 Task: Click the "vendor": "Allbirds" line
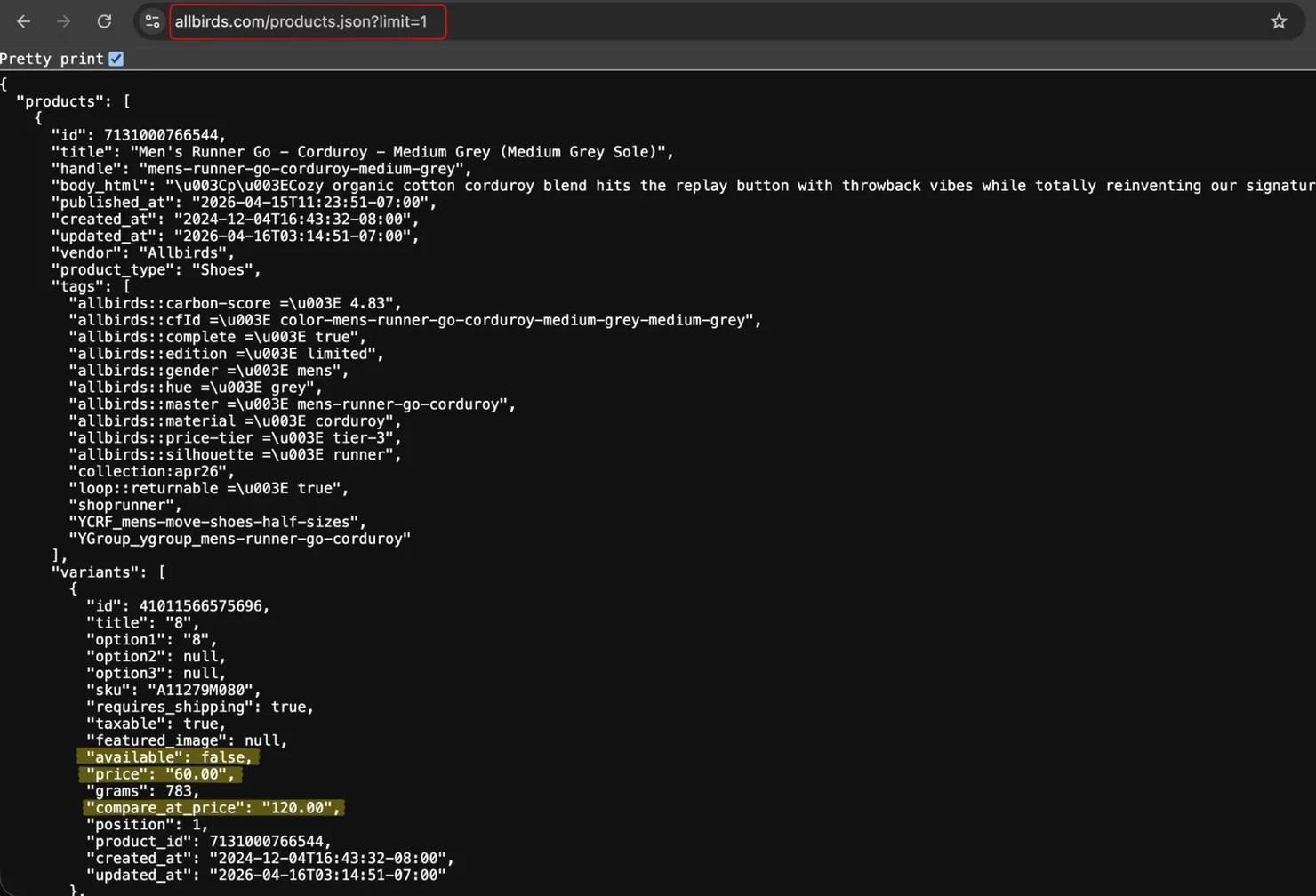pyautogui.click(x=142, y=252)
